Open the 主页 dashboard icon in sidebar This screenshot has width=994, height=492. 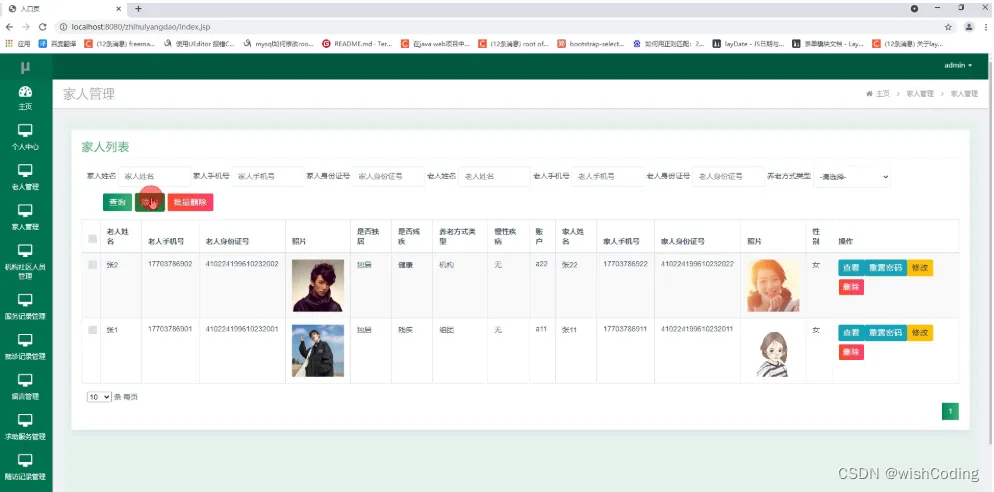pyautogui.click(x=25, y=92)
